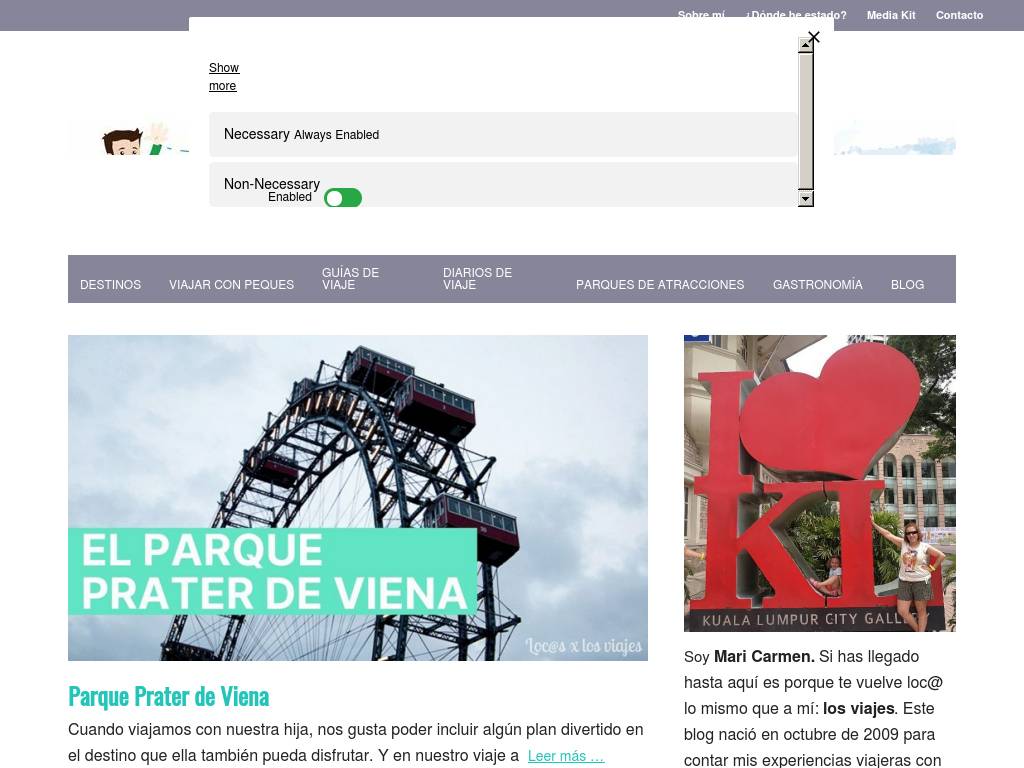Open the Media Kit page

coord(890,15)
